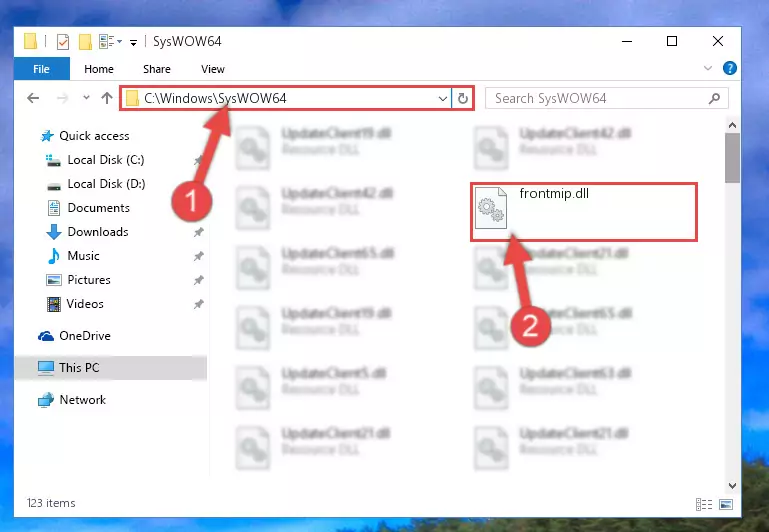
Task: Click the folder icon in the title bar
Action: (x=30, y=42)
